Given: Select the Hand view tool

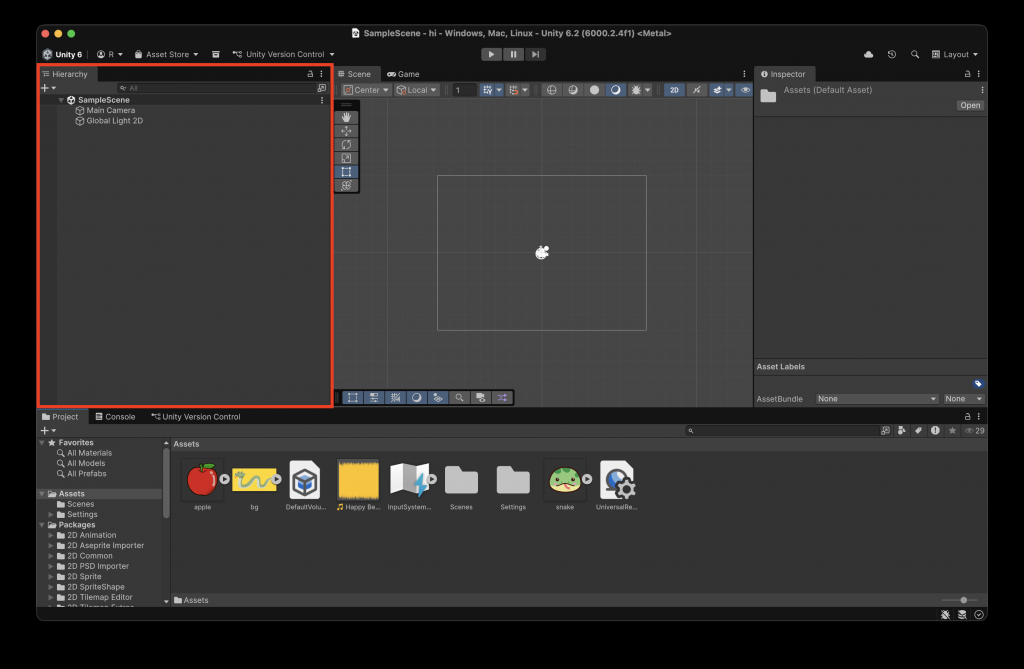Looking at the screenshot, I should [x=346, y=117].
